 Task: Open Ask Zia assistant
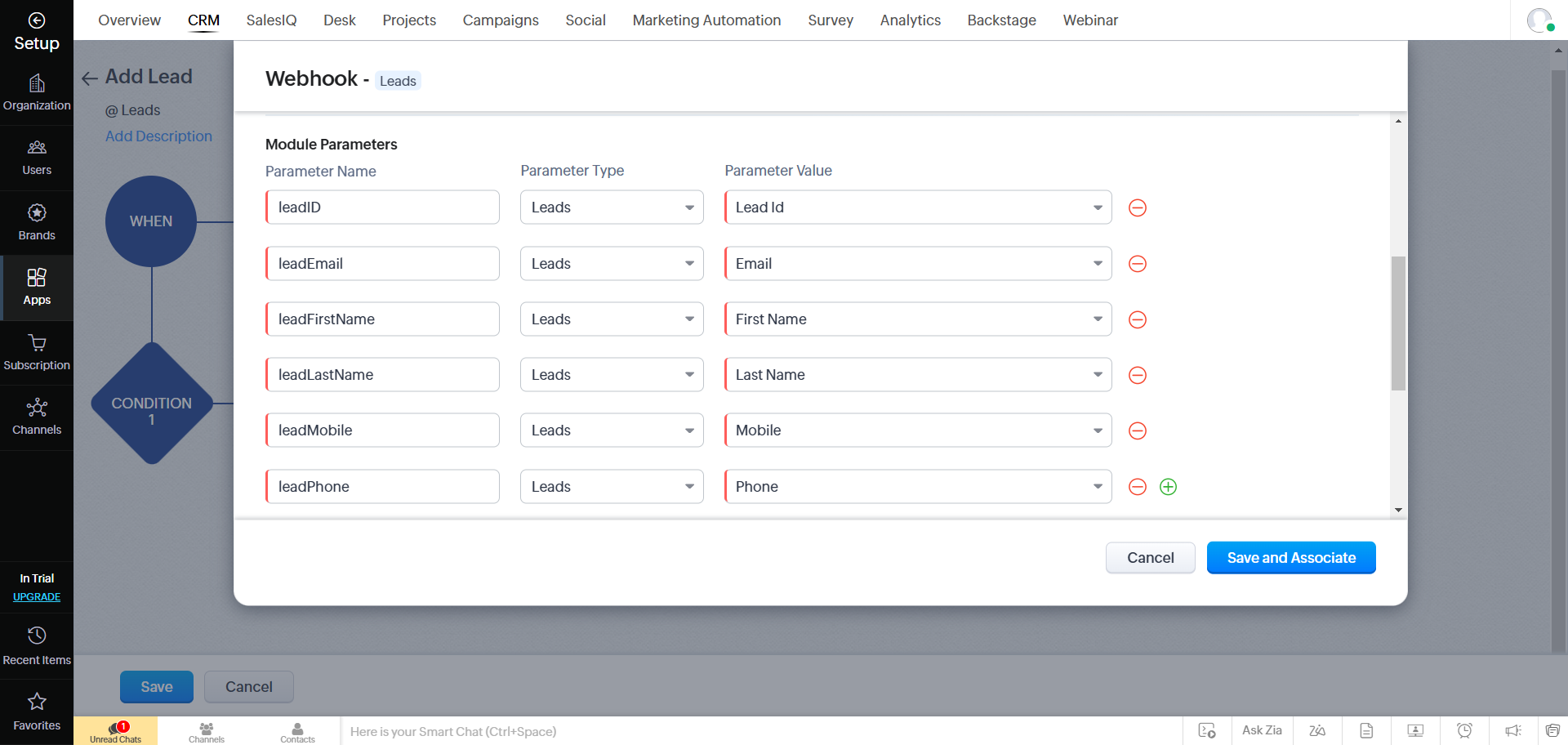pyautogui.click(x=1262, y=730)
